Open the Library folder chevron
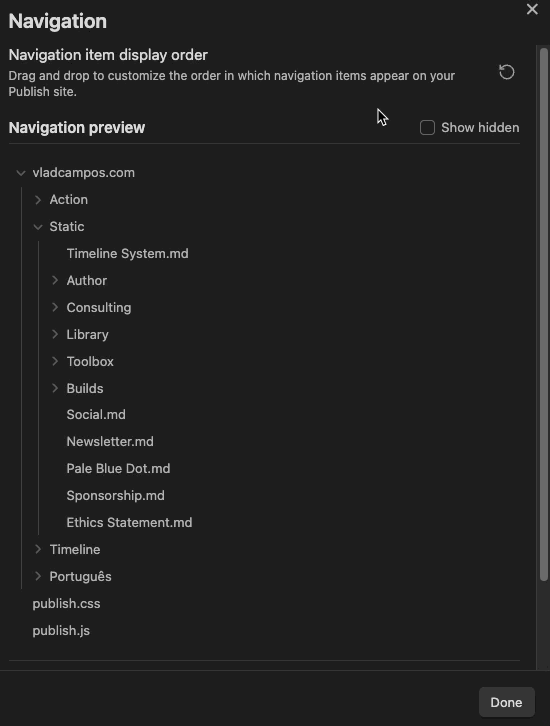Viewport: 550px width, 726px height. (55, 334)
